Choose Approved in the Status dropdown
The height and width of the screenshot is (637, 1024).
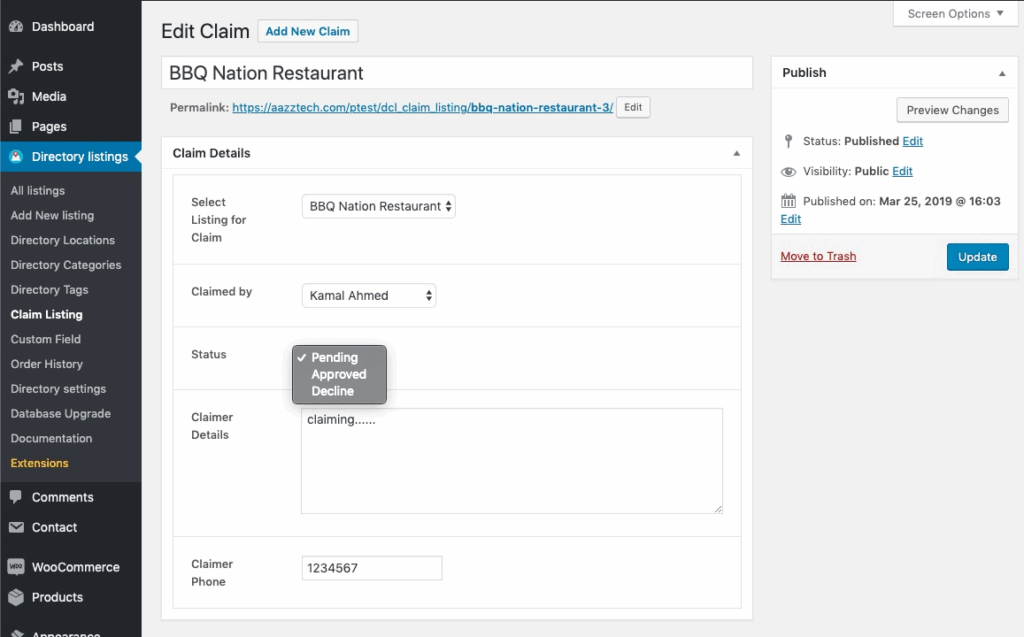click(x=339, y=374)
